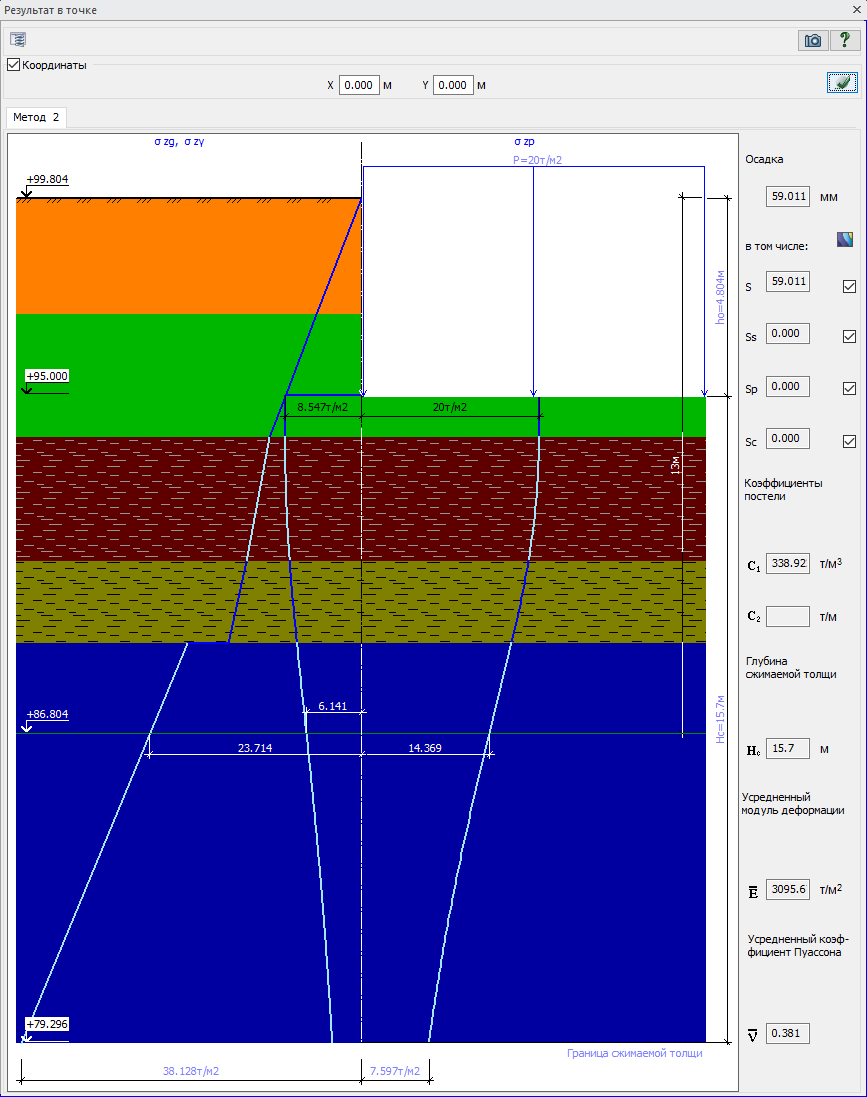Click the empty C2 coefficient field
The image size is (867, 1097).
(x=787, y=616)
